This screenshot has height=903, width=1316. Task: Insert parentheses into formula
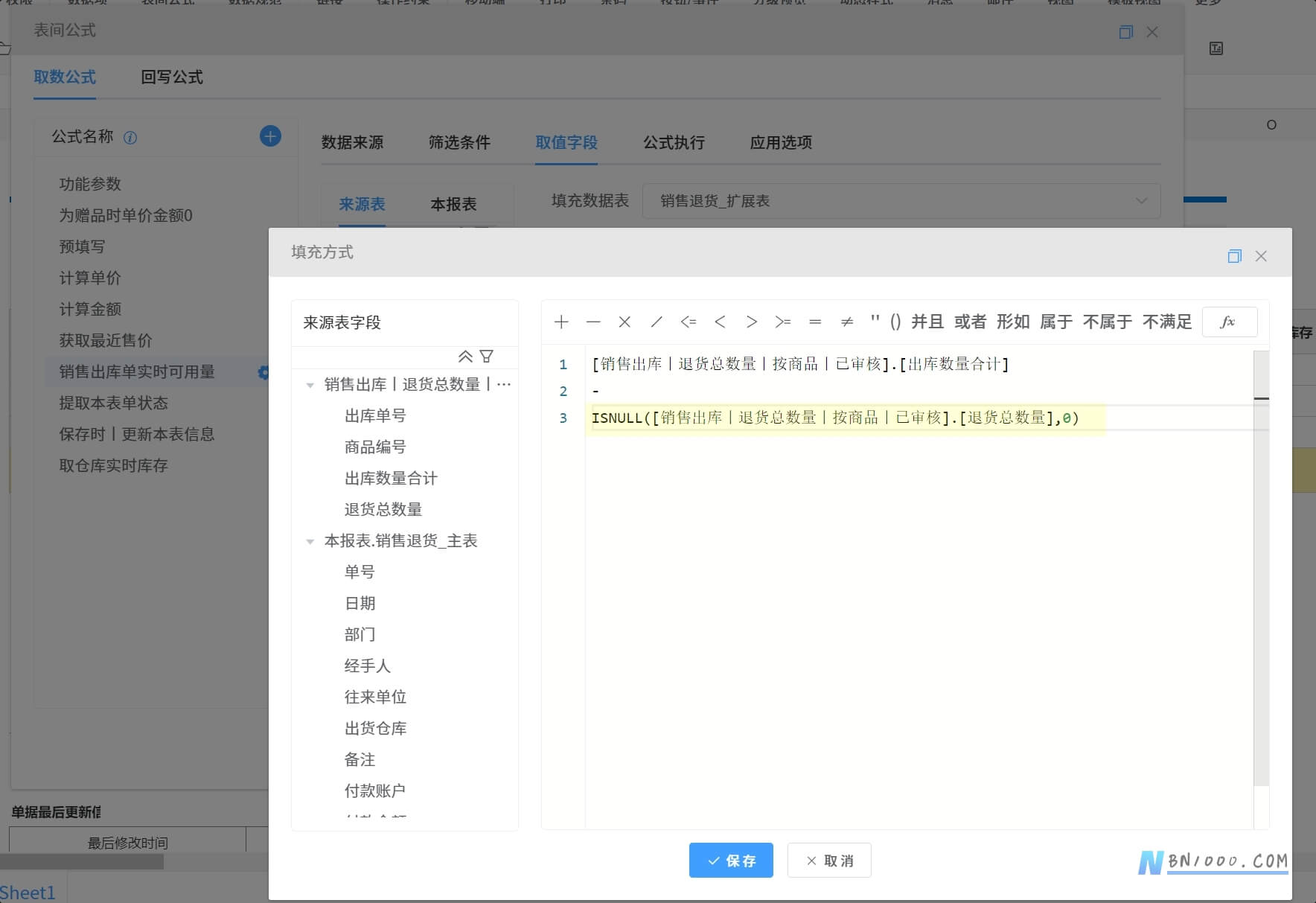tap(895, 322)
